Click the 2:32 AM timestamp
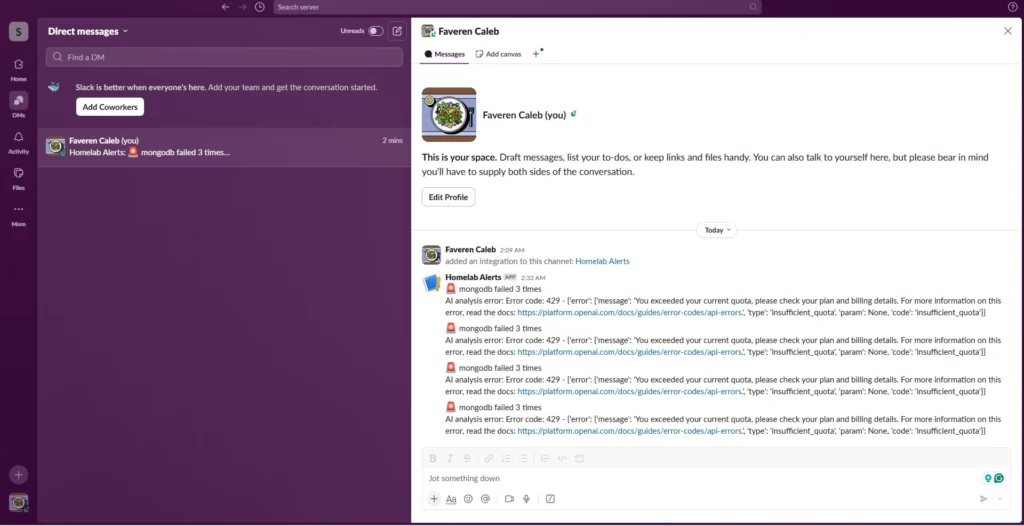Viewport: 1024px width, 526px height. pyautogui.click(x=533, y=278)
